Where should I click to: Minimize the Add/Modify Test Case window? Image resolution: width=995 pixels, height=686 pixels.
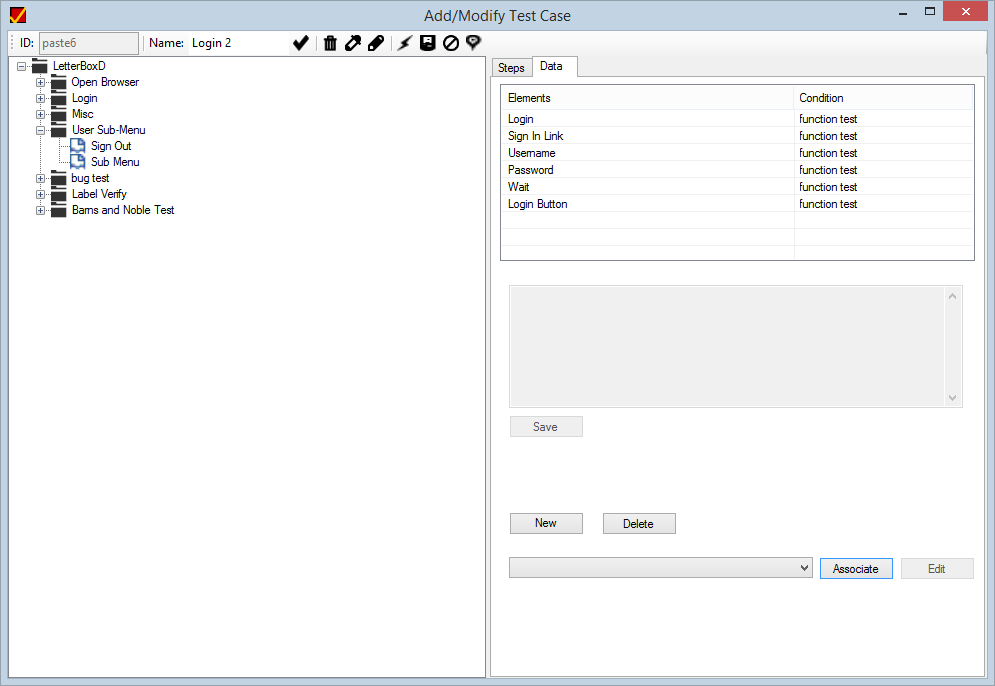[x=903, y=12]
